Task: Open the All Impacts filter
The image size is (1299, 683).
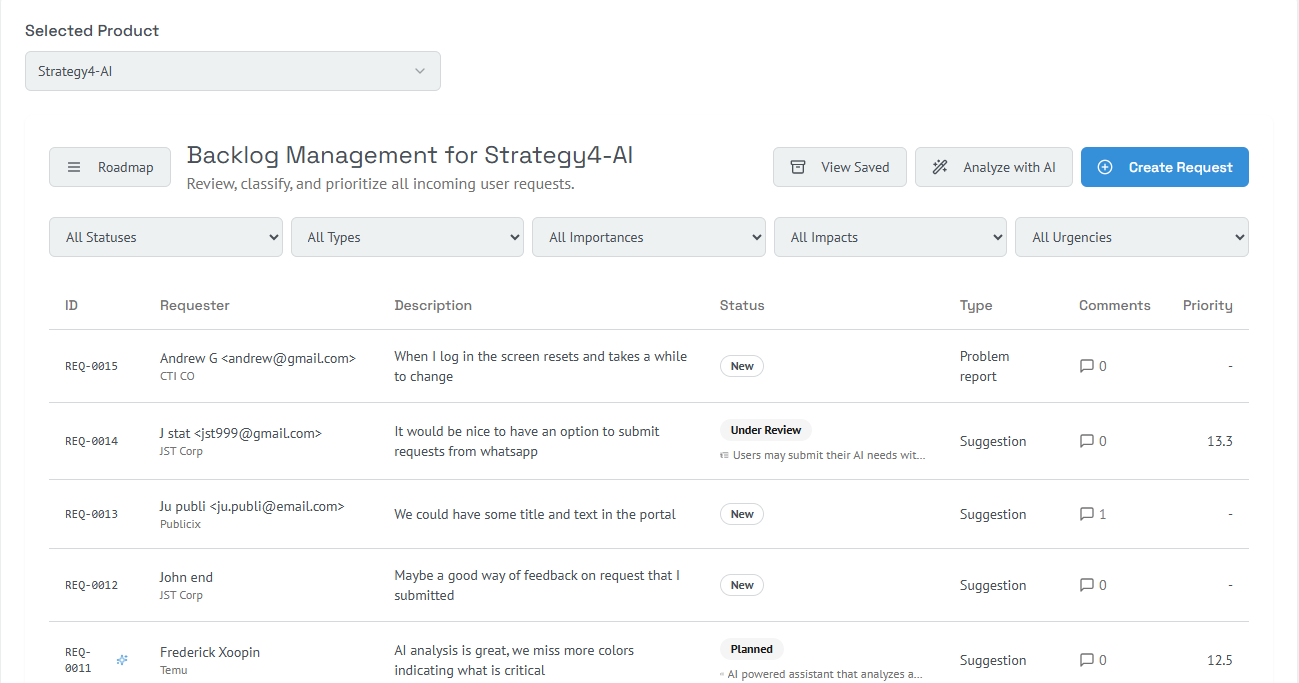Action: [x=890, y=237]
